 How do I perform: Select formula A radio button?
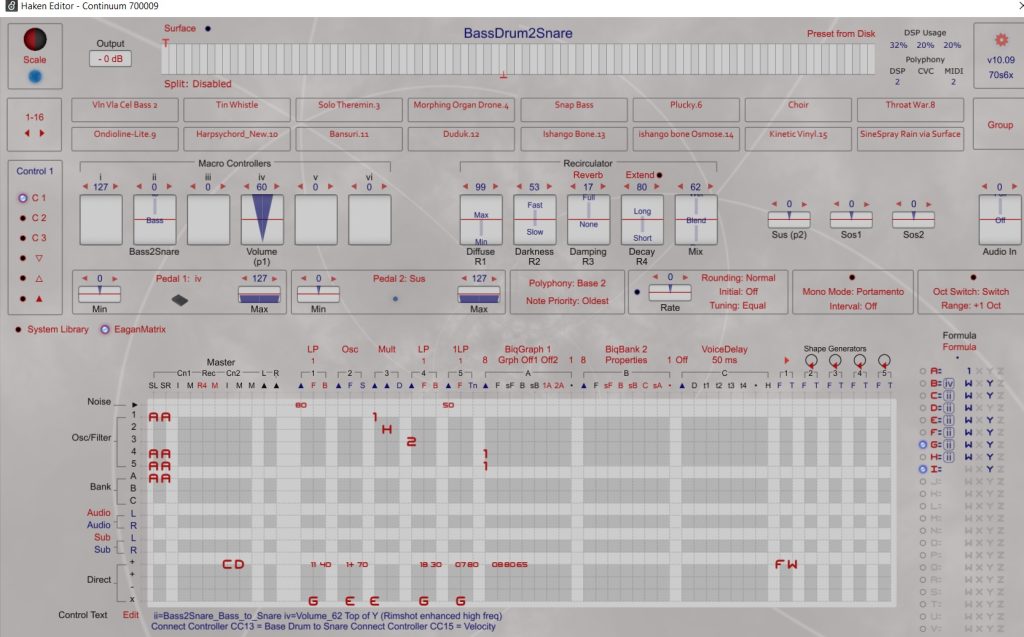point(923,371)
